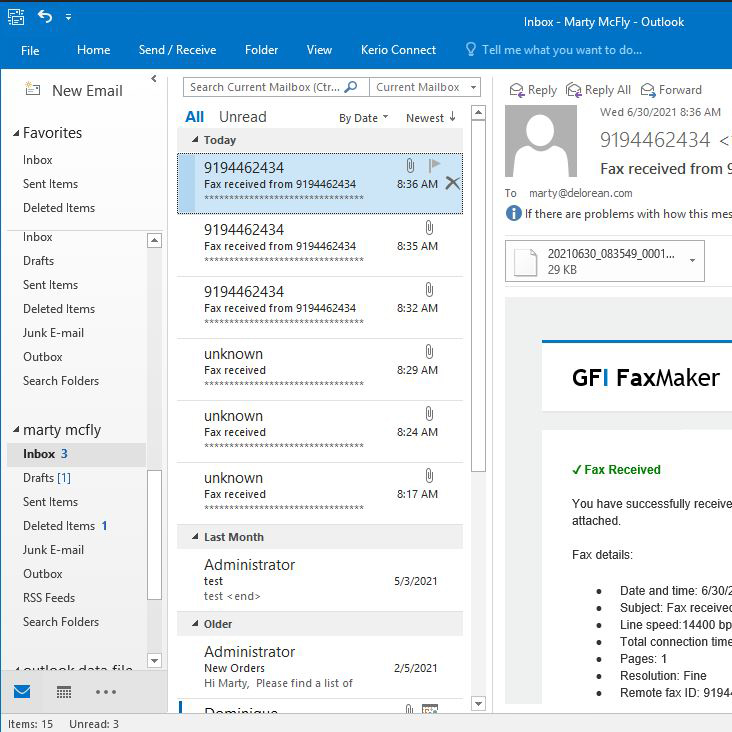Click the message list scrollbar thumb
Screen dimensions: 732x732
(x=479, y=296)
